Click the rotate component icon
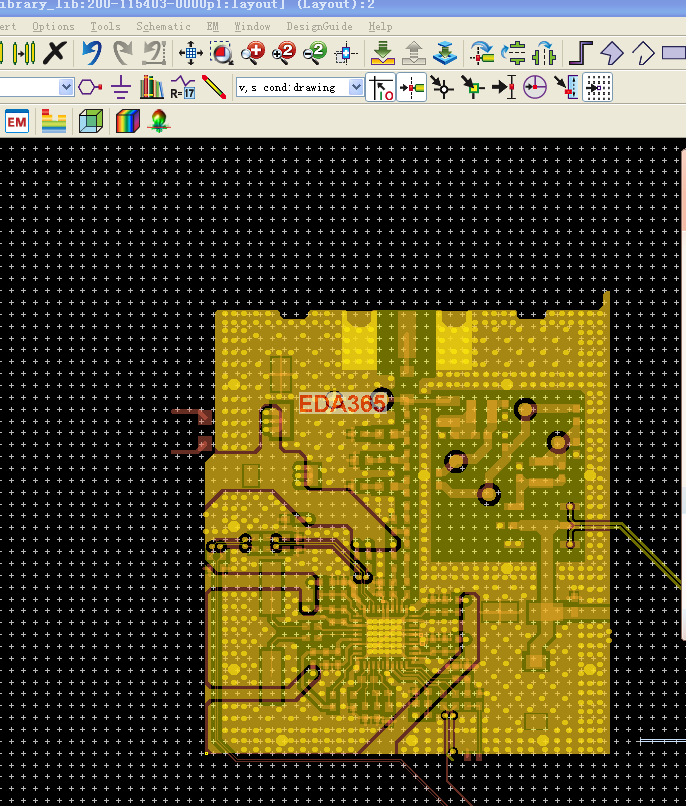 [x=482, y=53]
